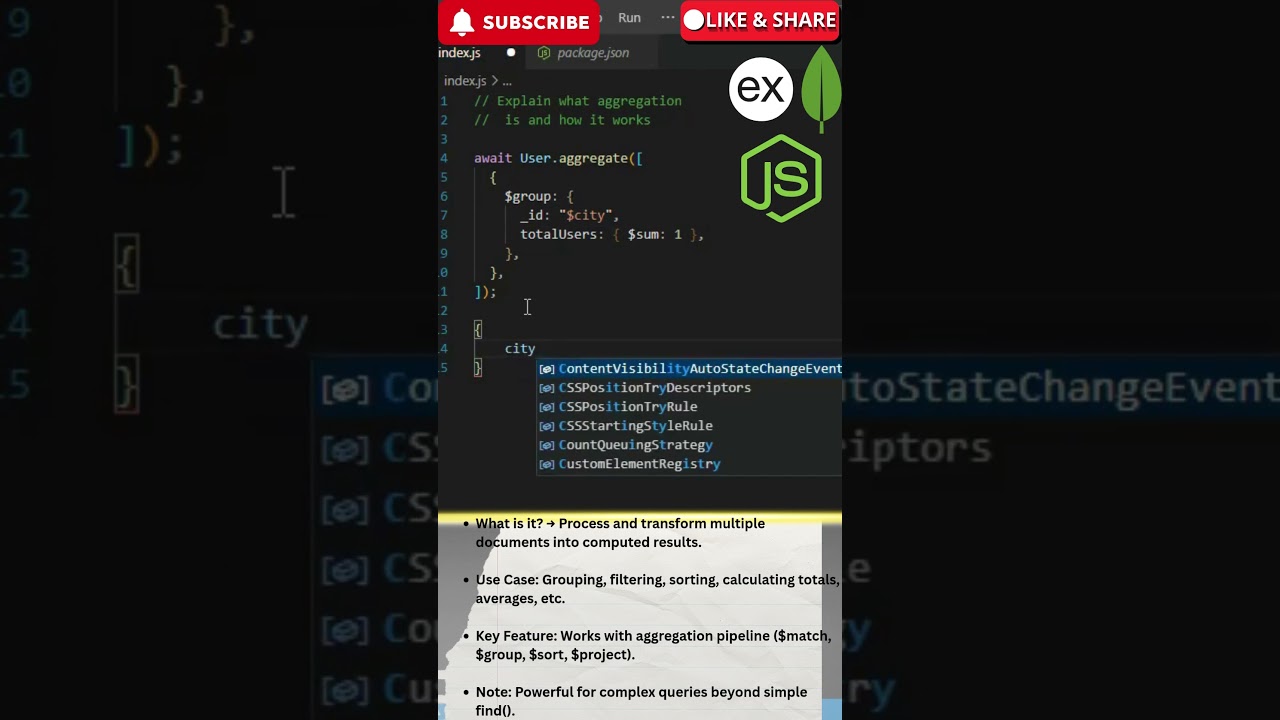Viewport: 1280px width, 720px height.
Task: Click comment '// Explain what aggregation'
Action: coord(578,101)
